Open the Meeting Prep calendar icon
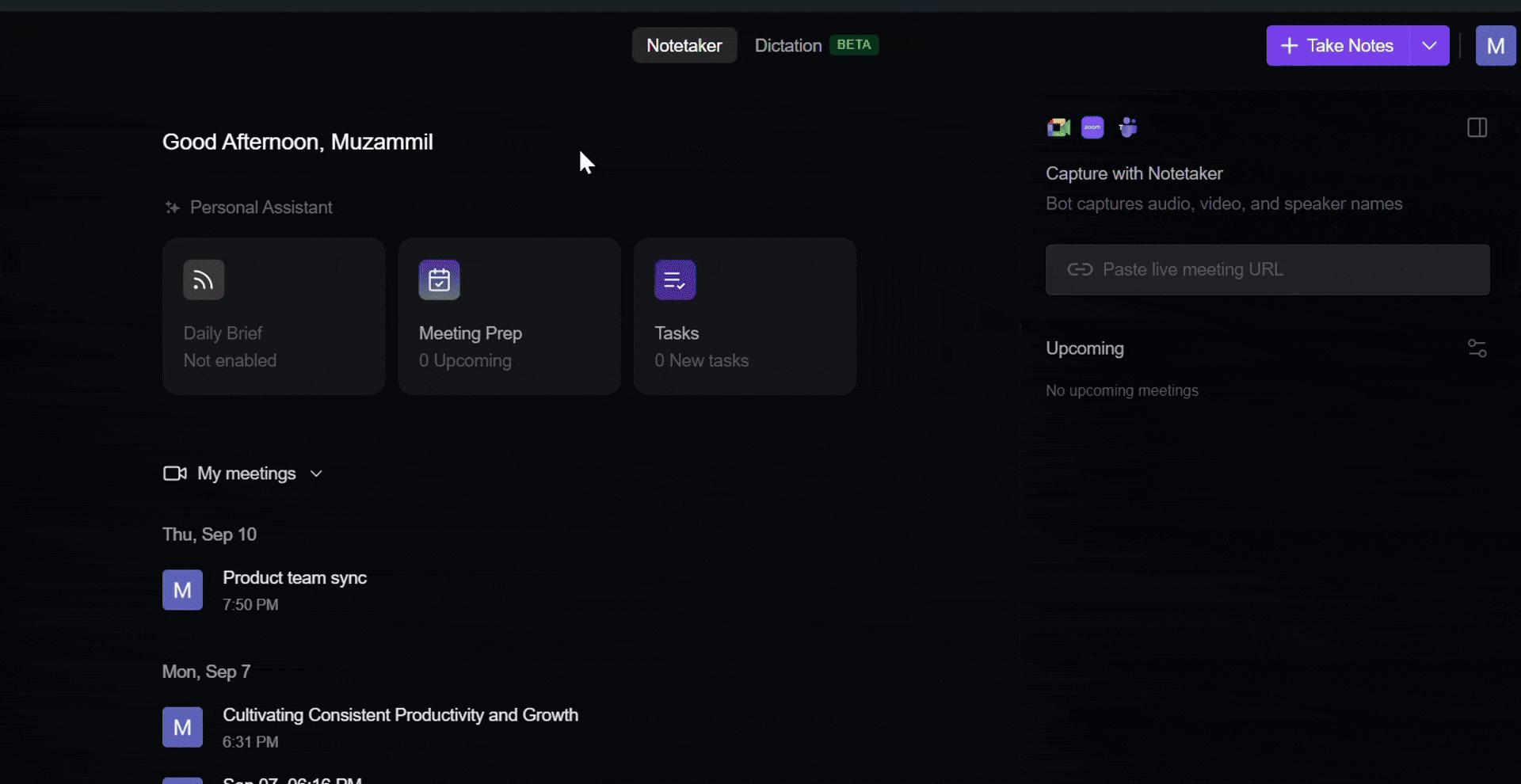Image resolution: width=1521 pixels, height=784 pixels. pyautogui.click(x=439, y=280)
